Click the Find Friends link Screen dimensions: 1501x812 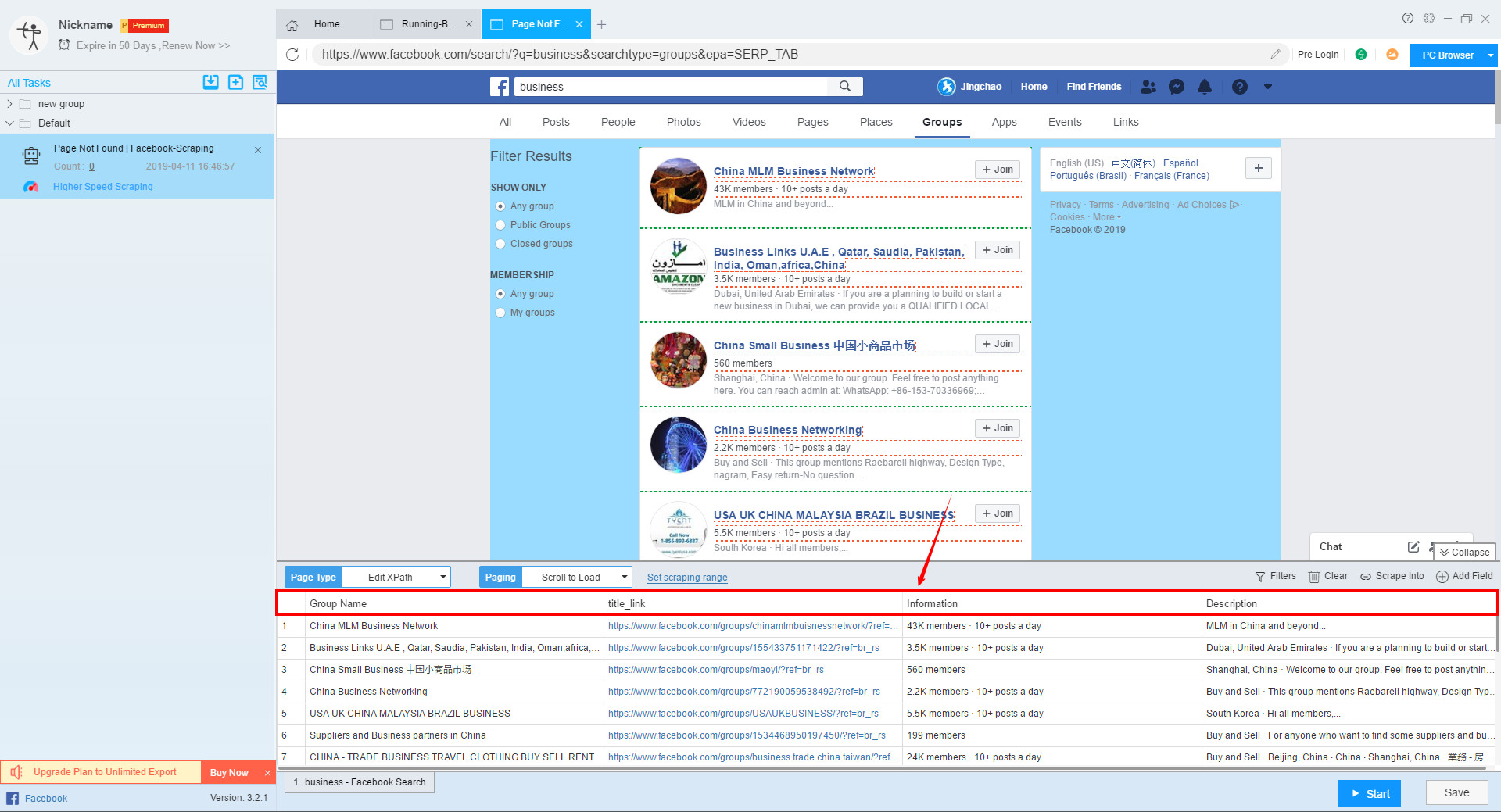point(1094,87)
